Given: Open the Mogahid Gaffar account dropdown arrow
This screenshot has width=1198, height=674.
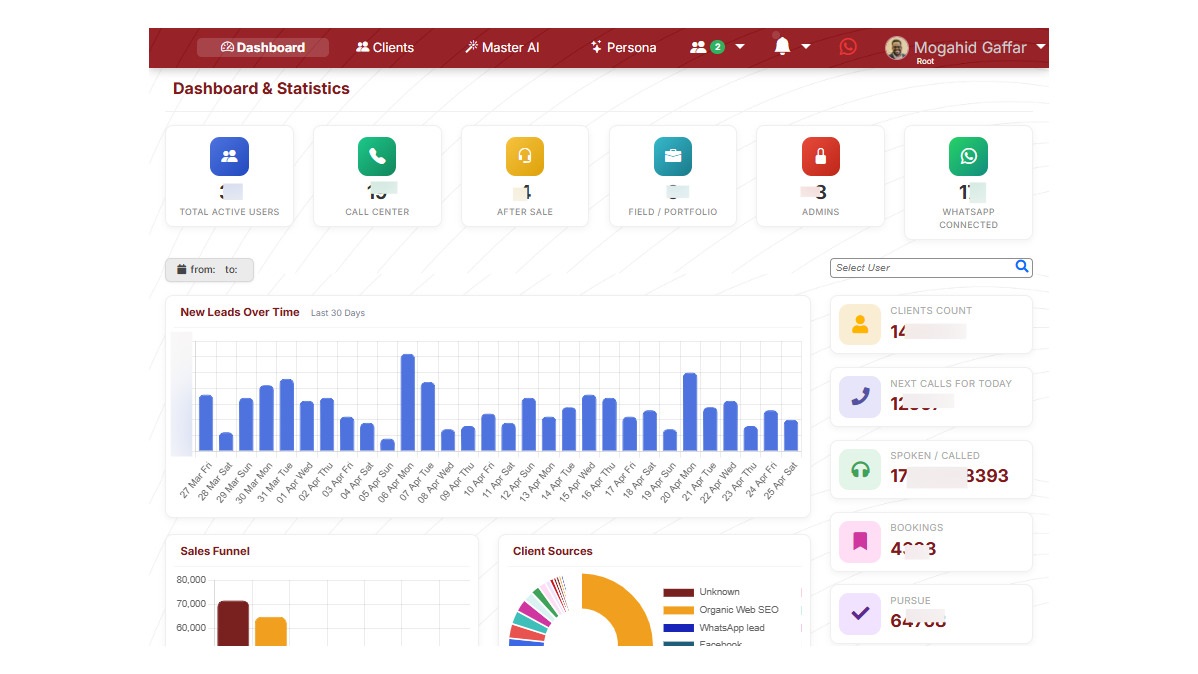Looking at the screenshot, I should click(1041, 47).
